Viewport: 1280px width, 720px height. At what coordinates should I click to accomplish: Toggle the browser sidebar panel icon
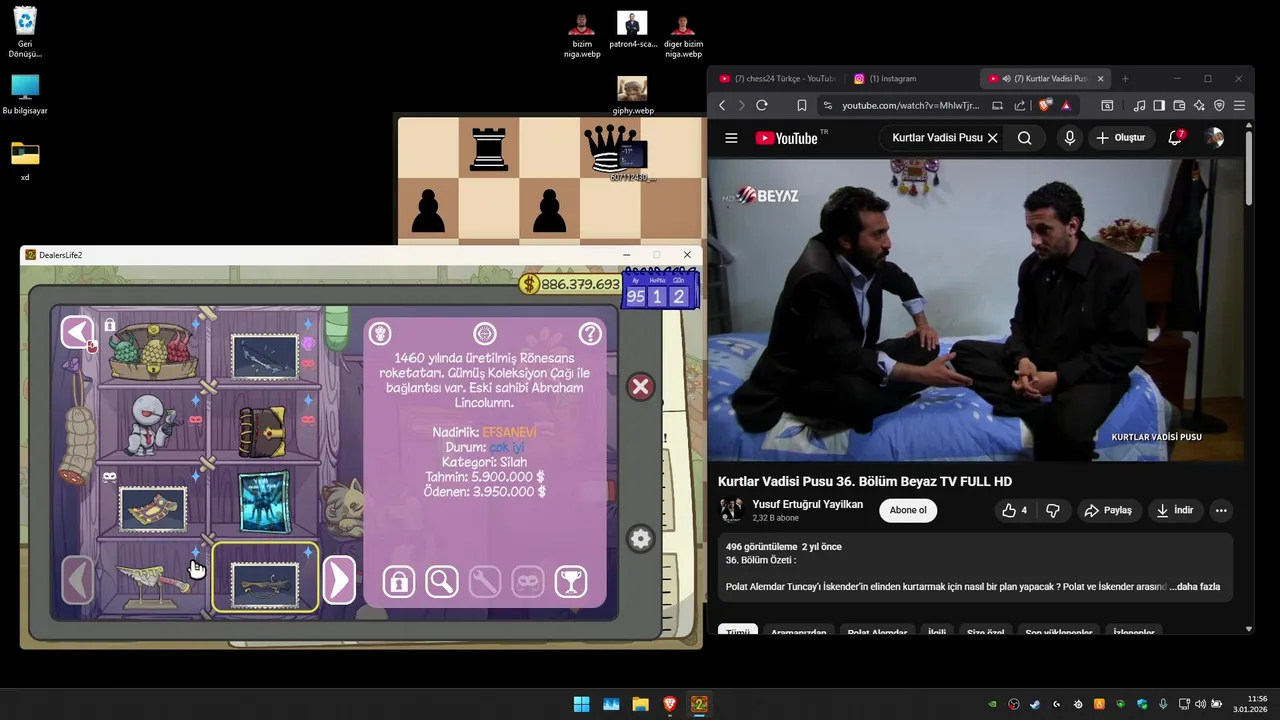1159,105
